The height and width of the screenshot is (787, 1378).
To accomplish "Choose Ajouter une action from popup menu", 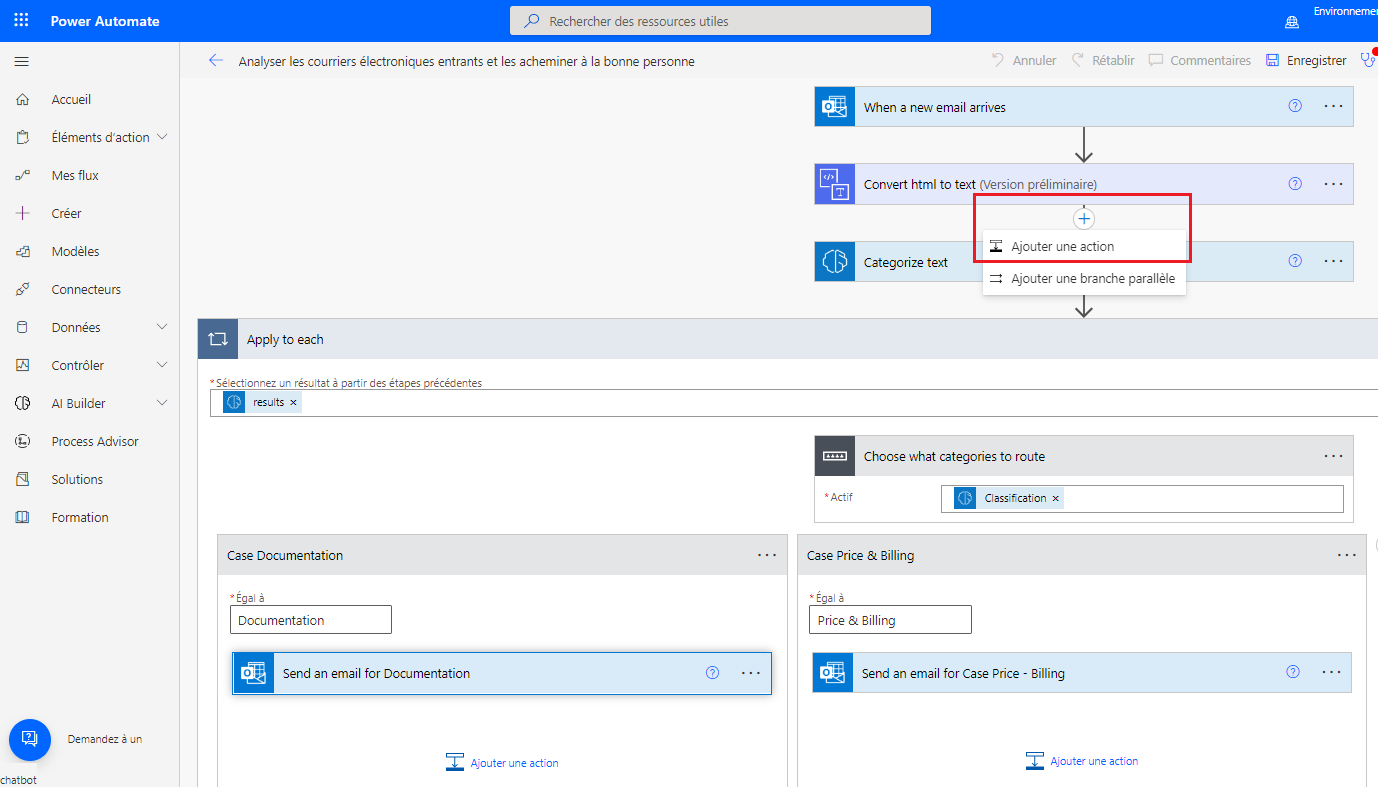I will tap(1084, 246).
